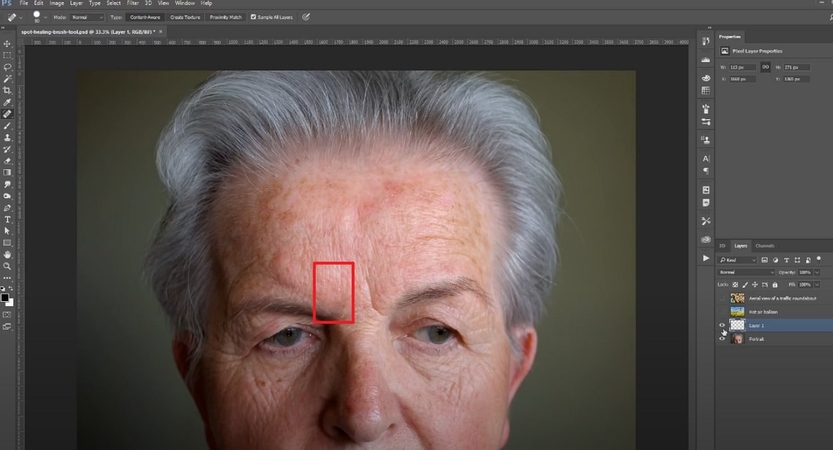Click the link width and height icon
The height and width of the screenshot is (450, 833).
click(765, 67)
